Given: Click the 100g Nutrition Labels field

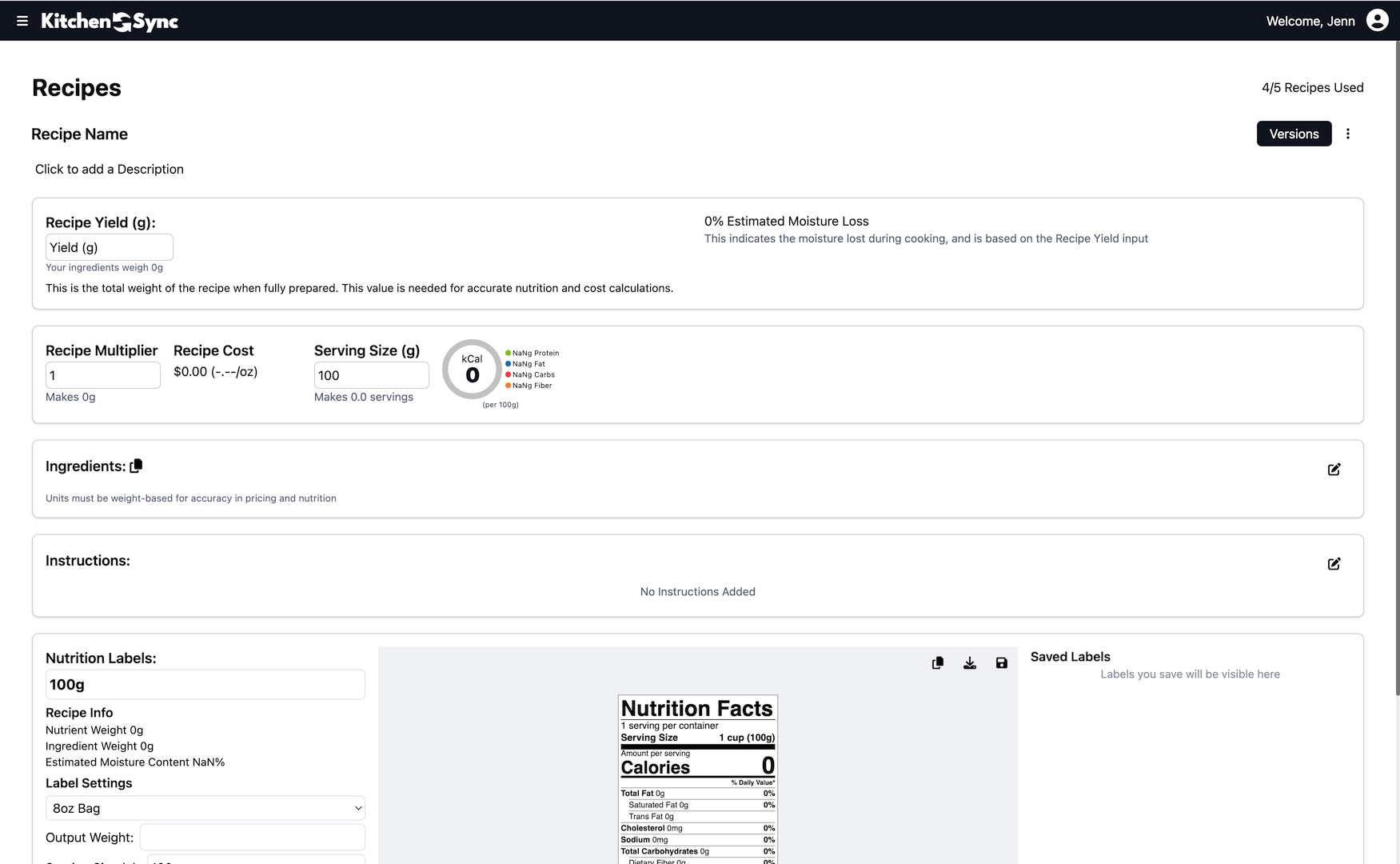Looking at the screenshot, I should pos(205,684).
